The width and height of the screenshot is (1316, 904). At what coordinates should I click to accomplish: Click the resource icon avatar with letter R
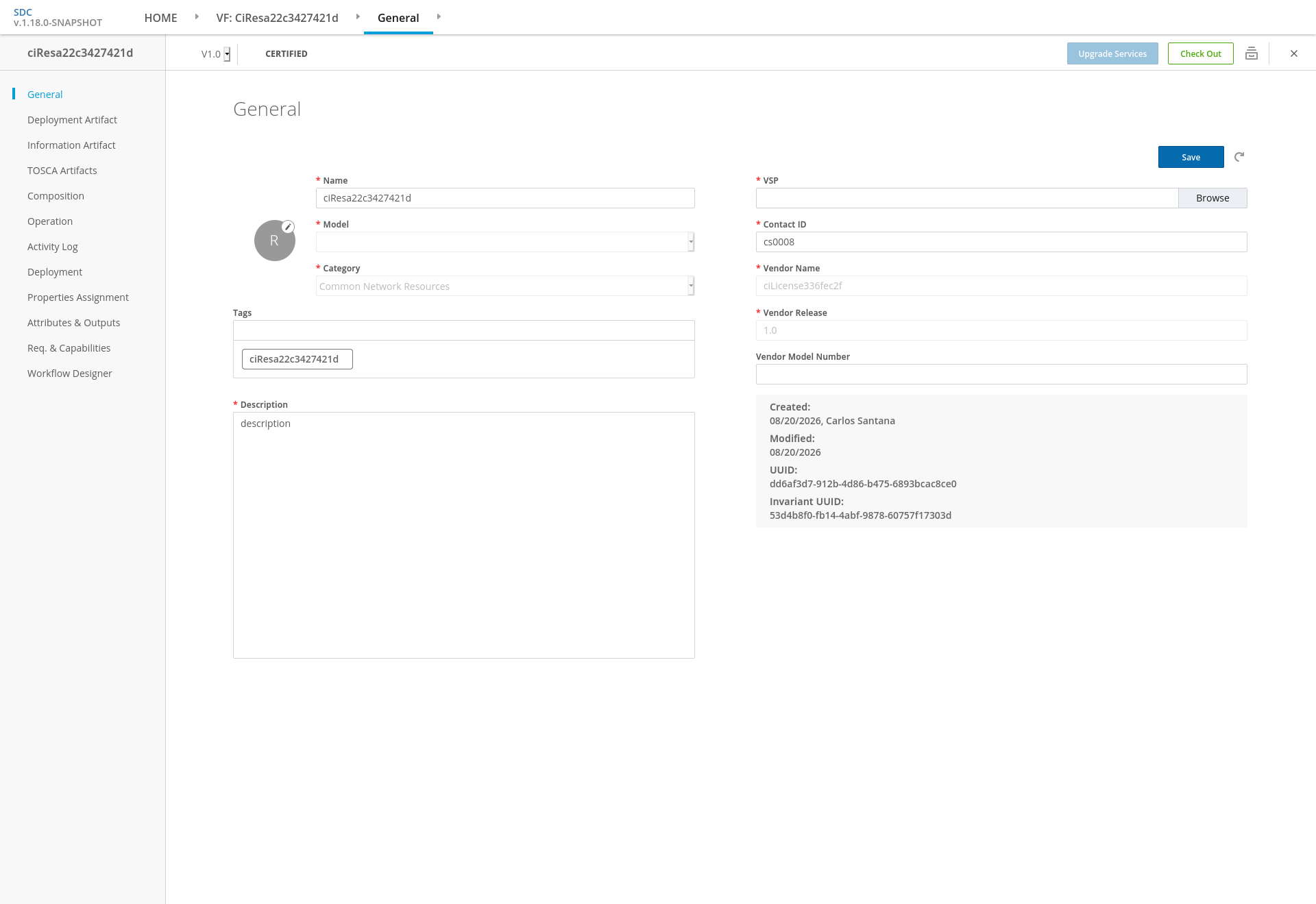pyautogui.click(x=274, y=241)
